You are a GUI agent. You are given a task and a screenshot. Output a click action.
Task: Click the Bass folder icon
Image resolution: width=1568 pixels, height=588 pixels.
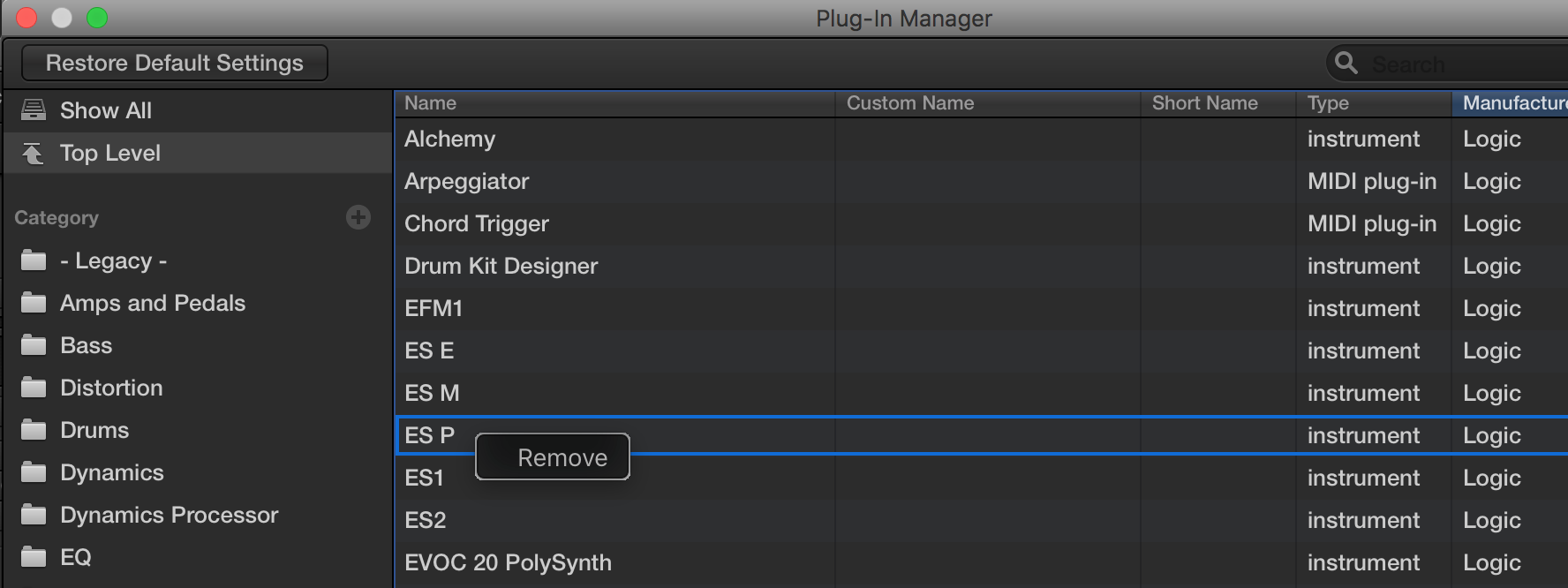pyautogui.click(x=34, y=346)
